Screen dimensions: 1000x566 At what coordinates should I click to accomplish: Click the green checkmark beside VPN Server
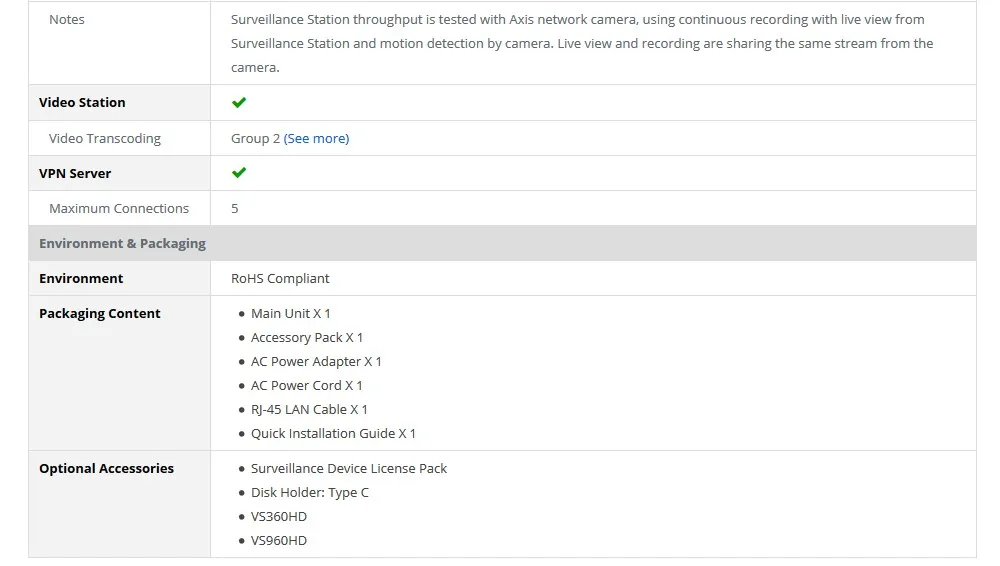coord(239,173)
